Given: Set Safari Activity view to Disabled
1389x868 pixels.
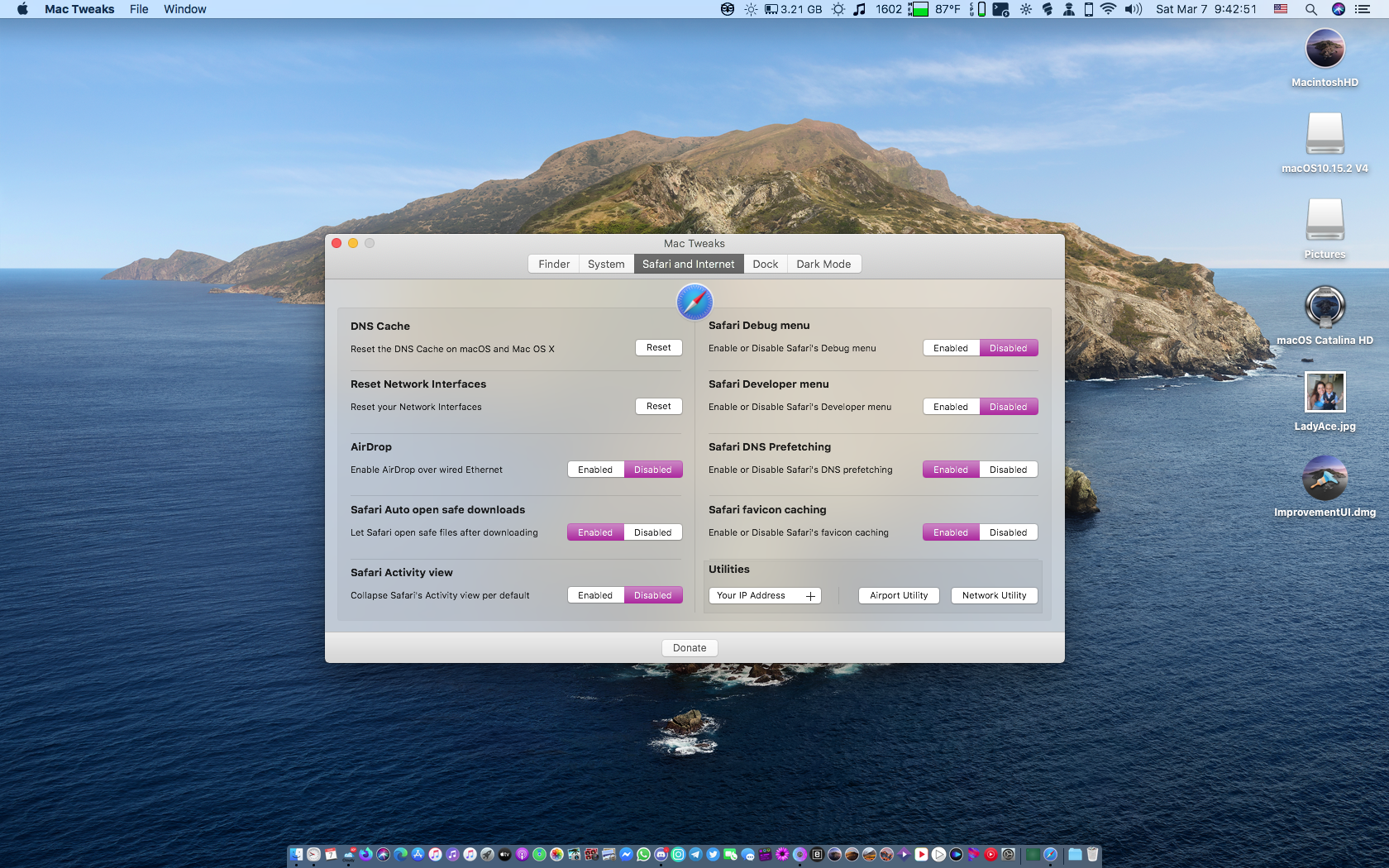Looking at the screenshot, I should coord(653,595).
